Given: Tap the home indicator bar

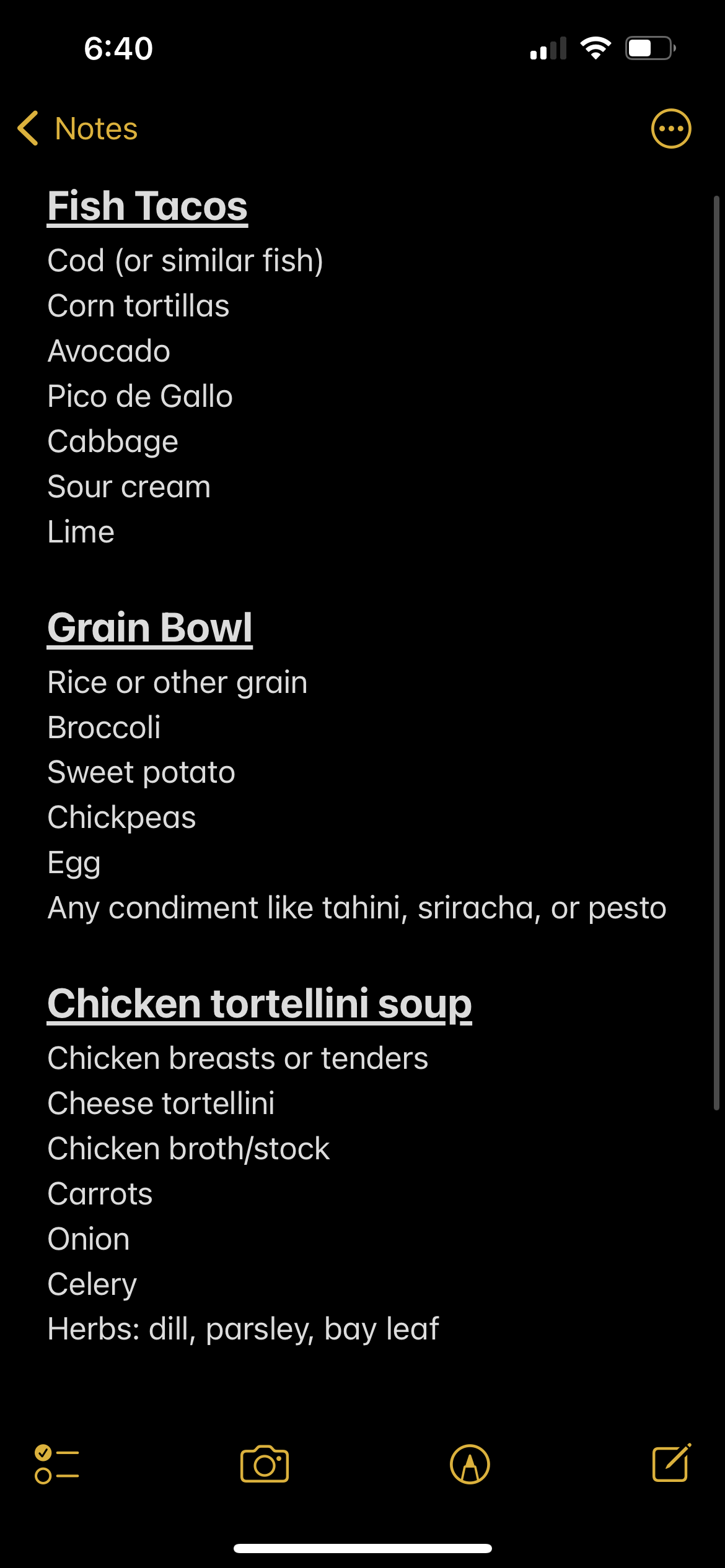Looking at the screenshot, I should point(362,1548).
